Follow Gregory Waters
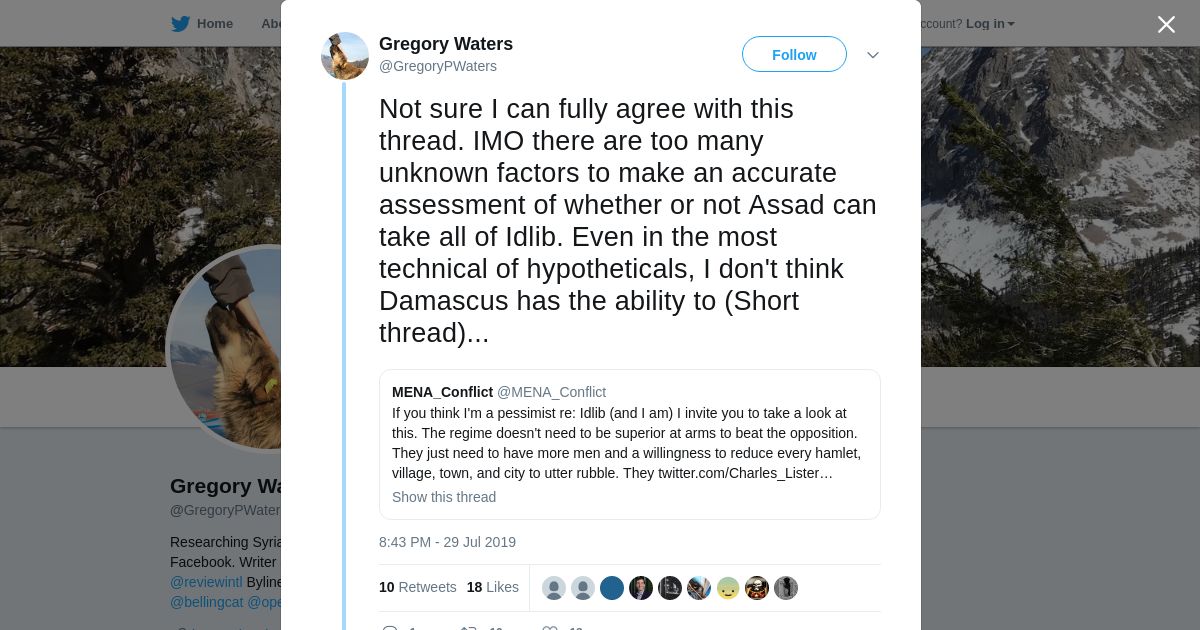This screenshot has height=630, width=1200. pyautogui.click(x=794, y=55)
